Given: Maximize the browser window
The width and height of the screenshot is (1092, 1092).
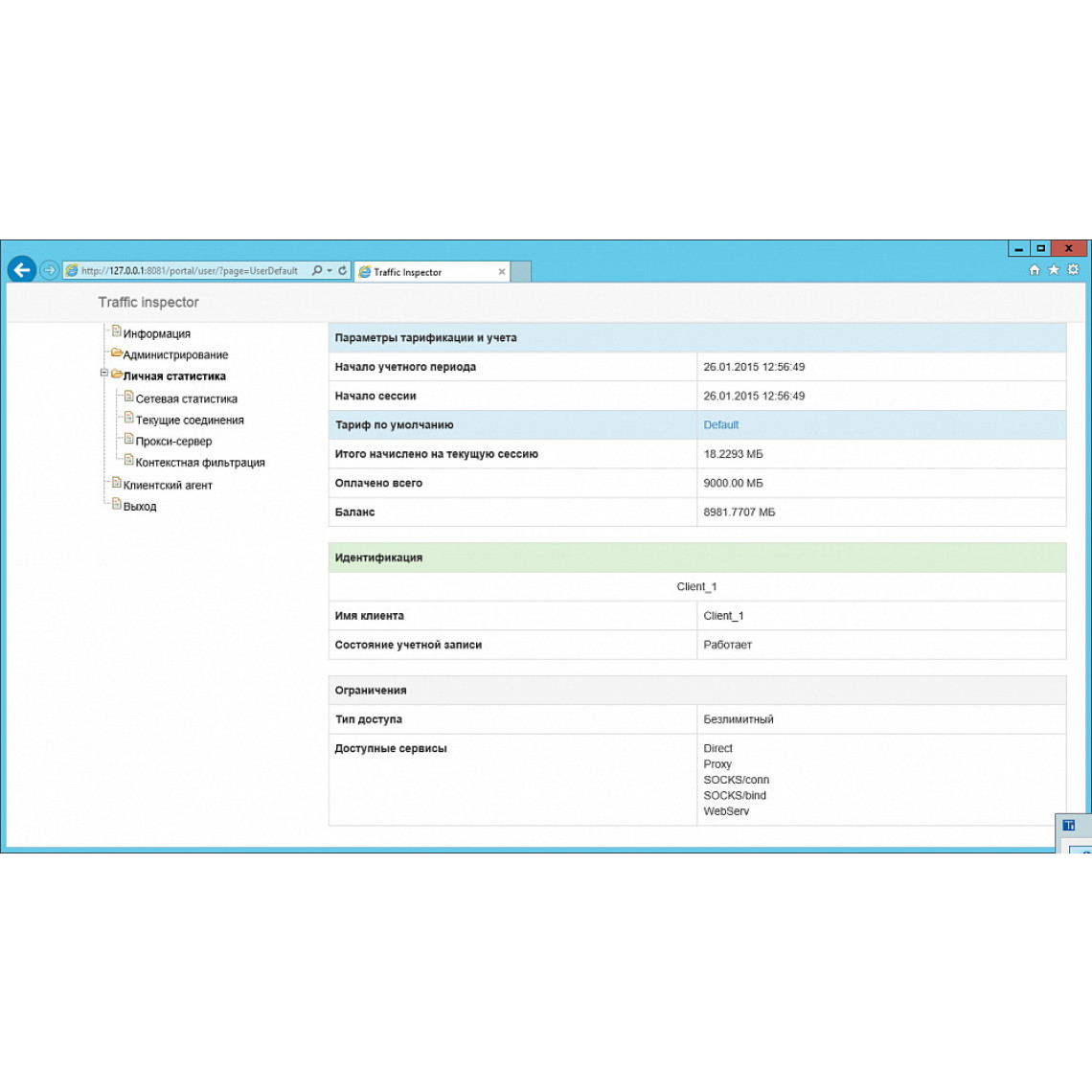Looking at the screenshot, I should coord(1040,249).
